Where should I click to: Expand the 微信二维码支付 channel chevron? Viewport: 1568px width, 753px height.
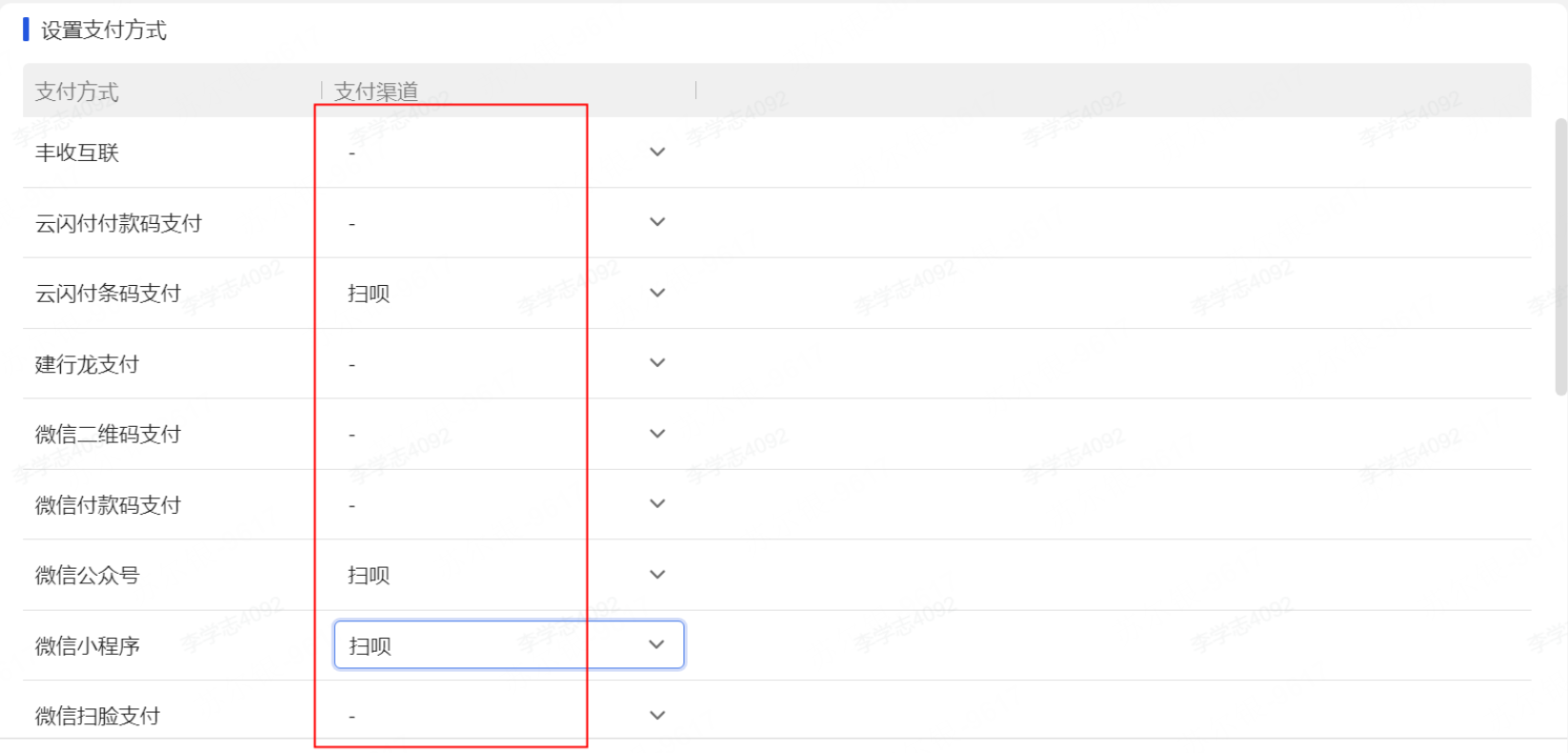(657, 434)
